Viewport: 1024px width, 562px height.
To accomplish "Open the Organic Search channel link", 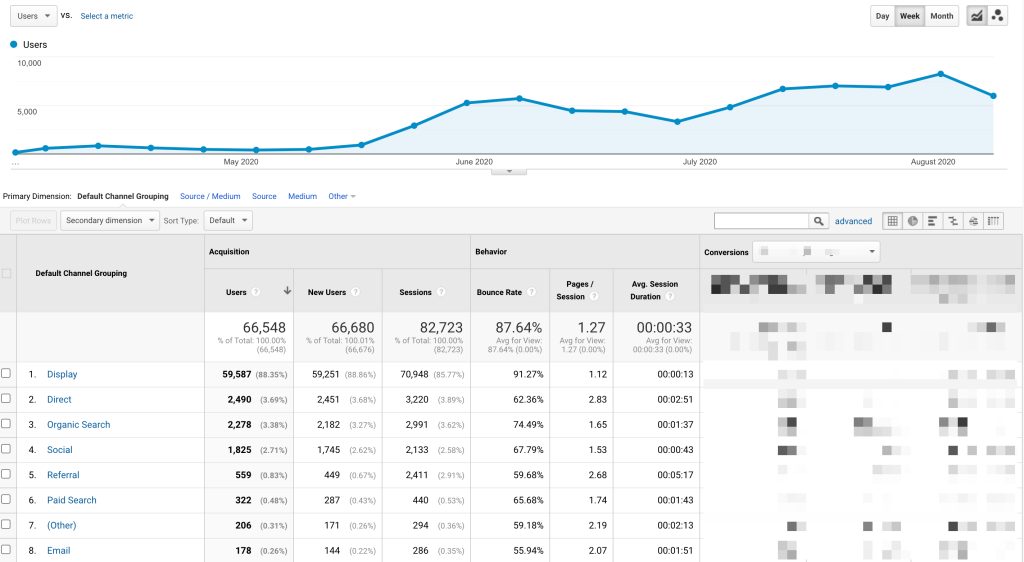I will [x=78, y=424].
